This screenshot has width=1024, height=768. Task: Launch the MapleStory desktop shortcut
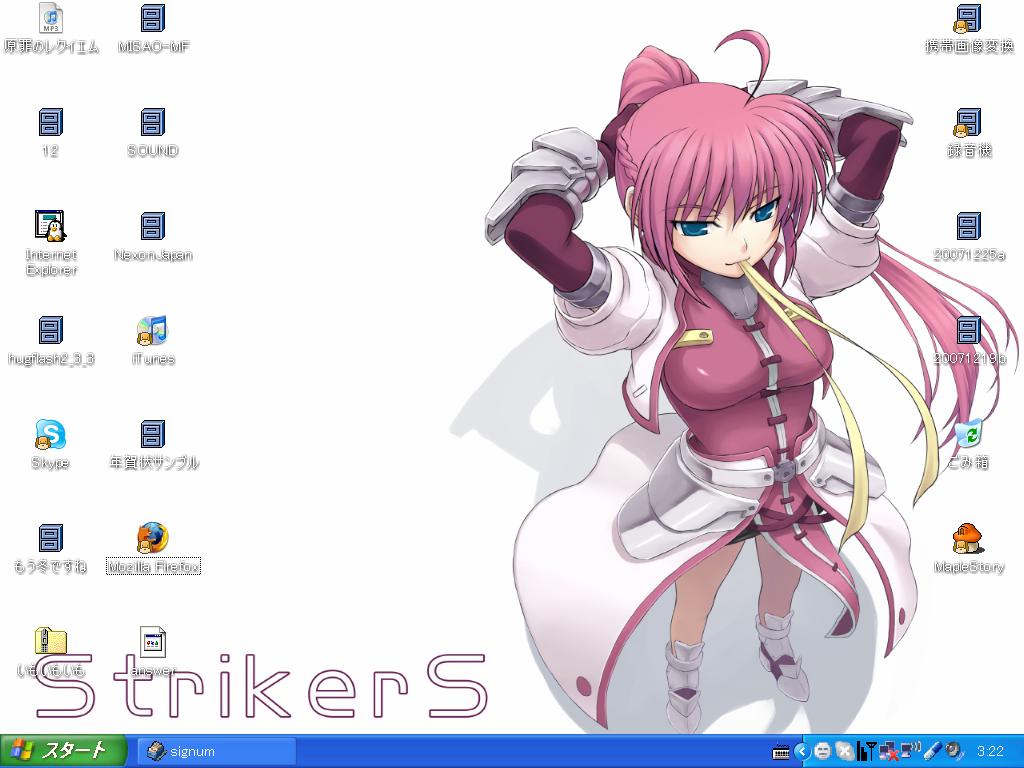tap(968, 538)
